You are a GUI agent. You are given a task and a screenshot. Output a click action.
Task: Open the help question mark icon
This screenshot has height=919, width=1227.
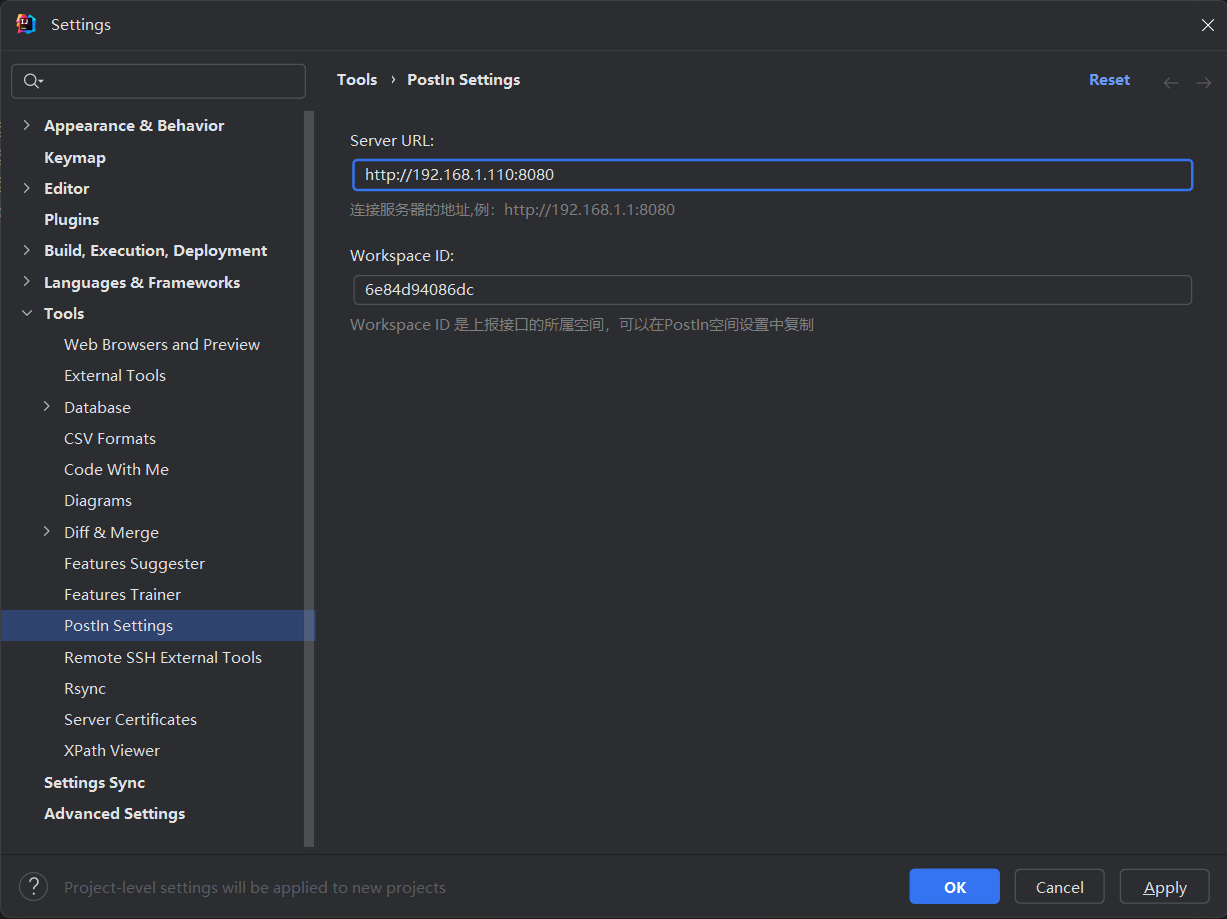[34, 886]
